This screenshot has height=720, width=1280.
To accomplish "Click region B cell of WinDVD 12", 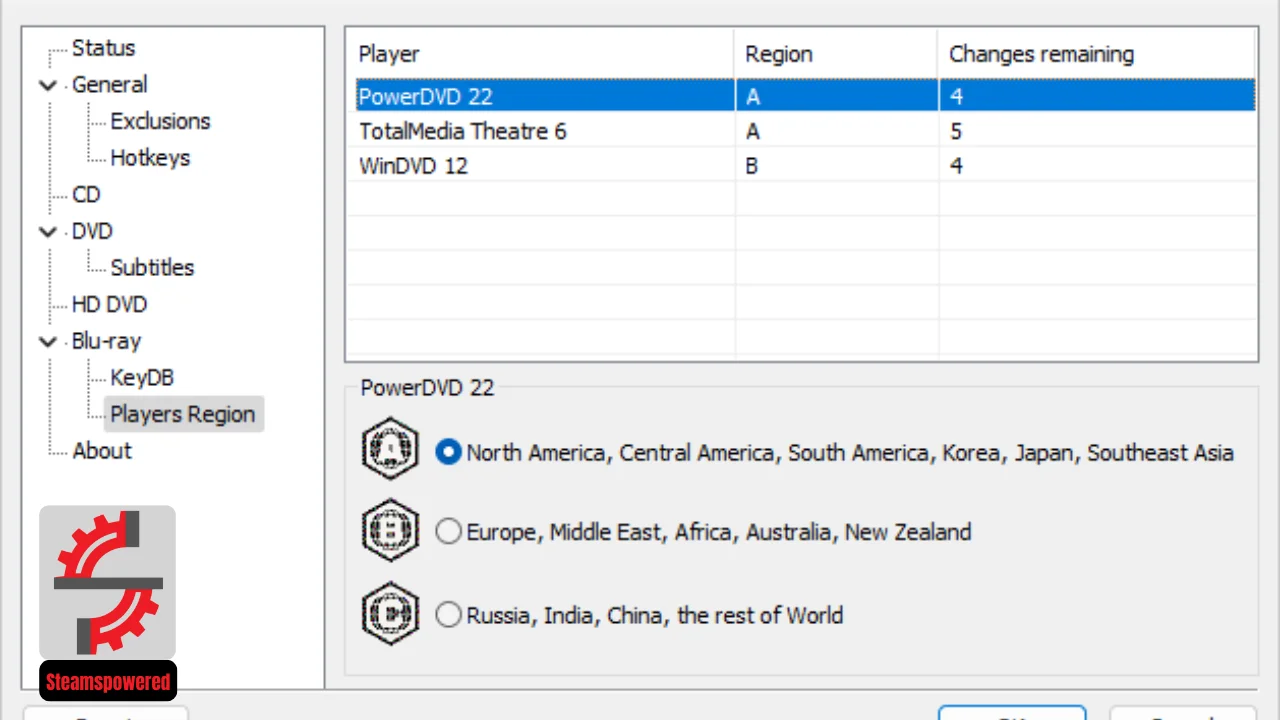I will tap(837, 165).
